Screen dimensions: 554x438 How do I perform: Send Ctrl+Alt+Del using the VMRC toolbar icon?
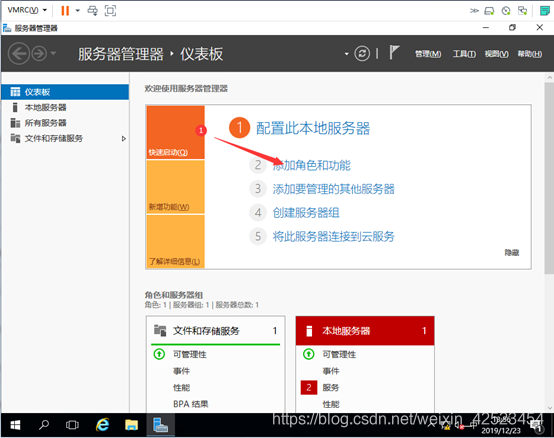(x=93, y=11)
